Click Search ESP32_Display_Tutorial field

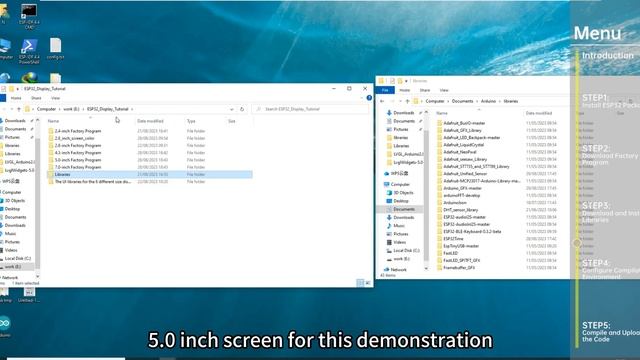(311, 109)
